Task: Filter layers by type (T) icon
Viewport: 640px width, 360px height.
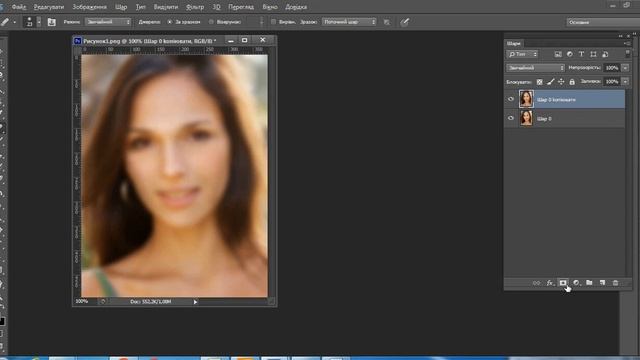Action: point(581,54)
